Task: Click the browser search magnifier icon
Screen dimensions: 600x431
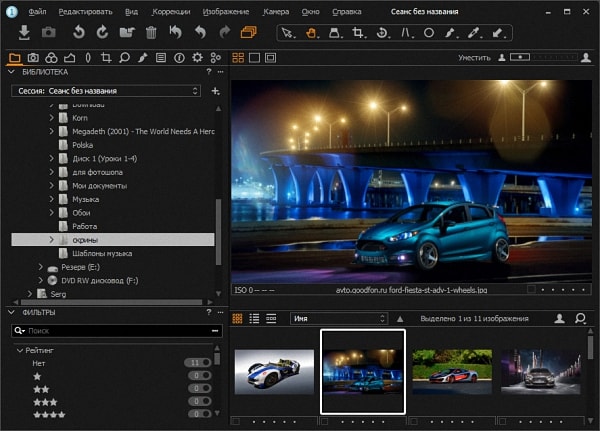Action: (580, 318)
